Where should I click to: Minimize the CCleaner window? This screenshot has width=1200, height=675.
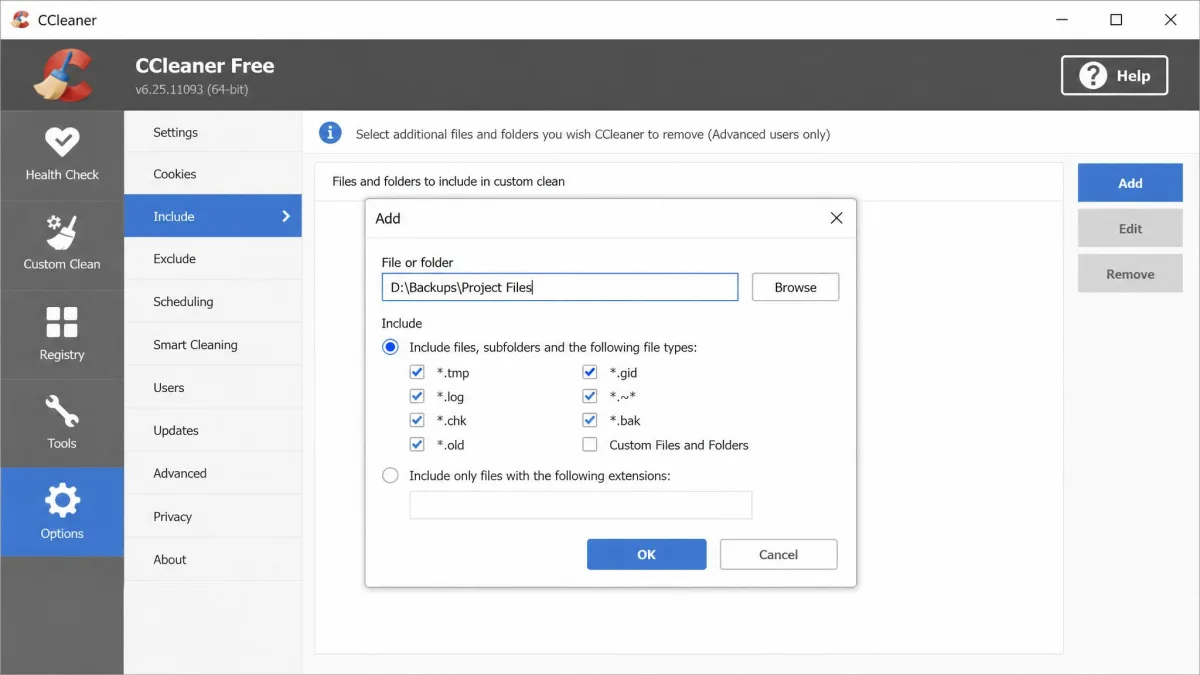pos(1062,19)
